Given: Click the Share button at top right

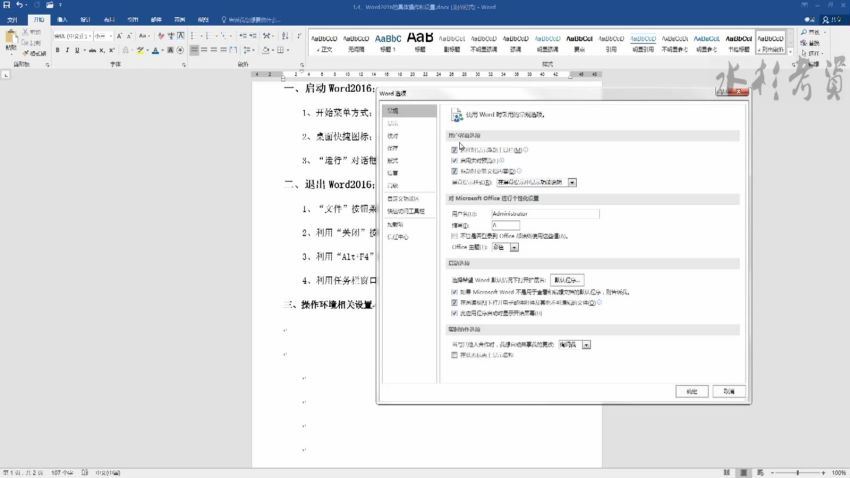Looking at the screenshot, I should (x=832, y=20).
